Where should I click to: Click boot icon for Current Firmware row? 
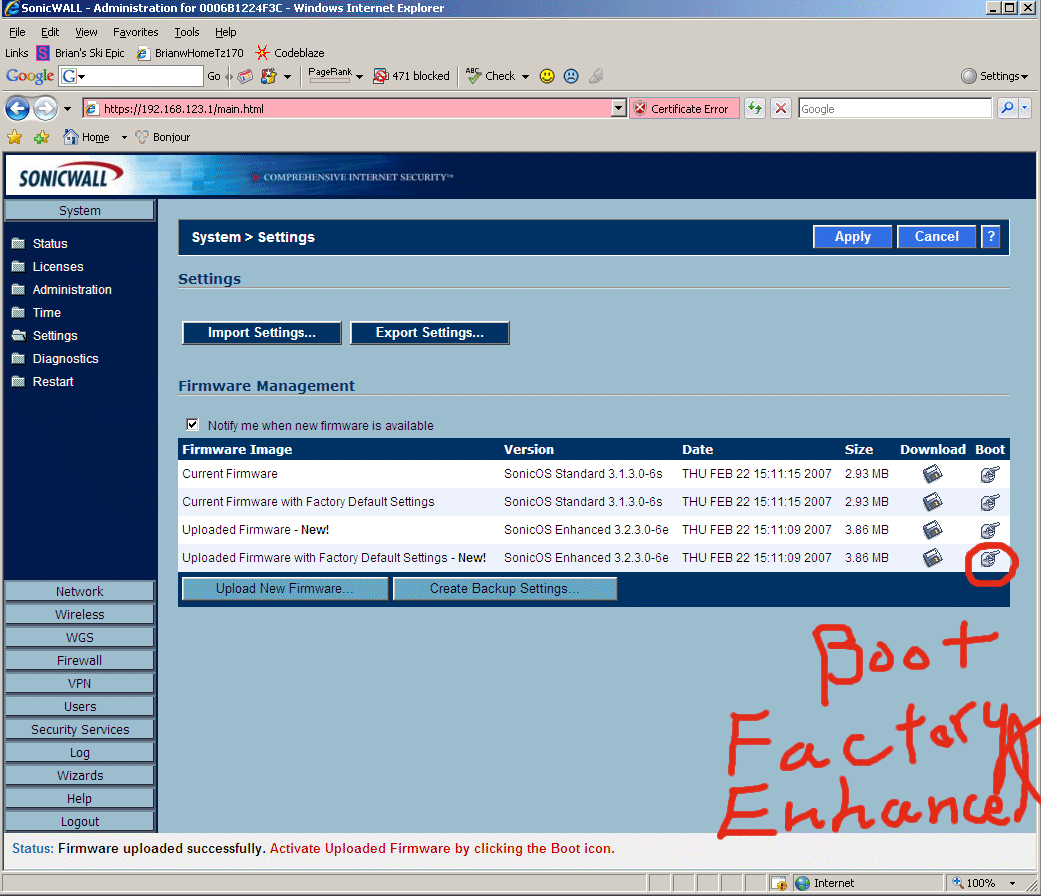[989, 474]
